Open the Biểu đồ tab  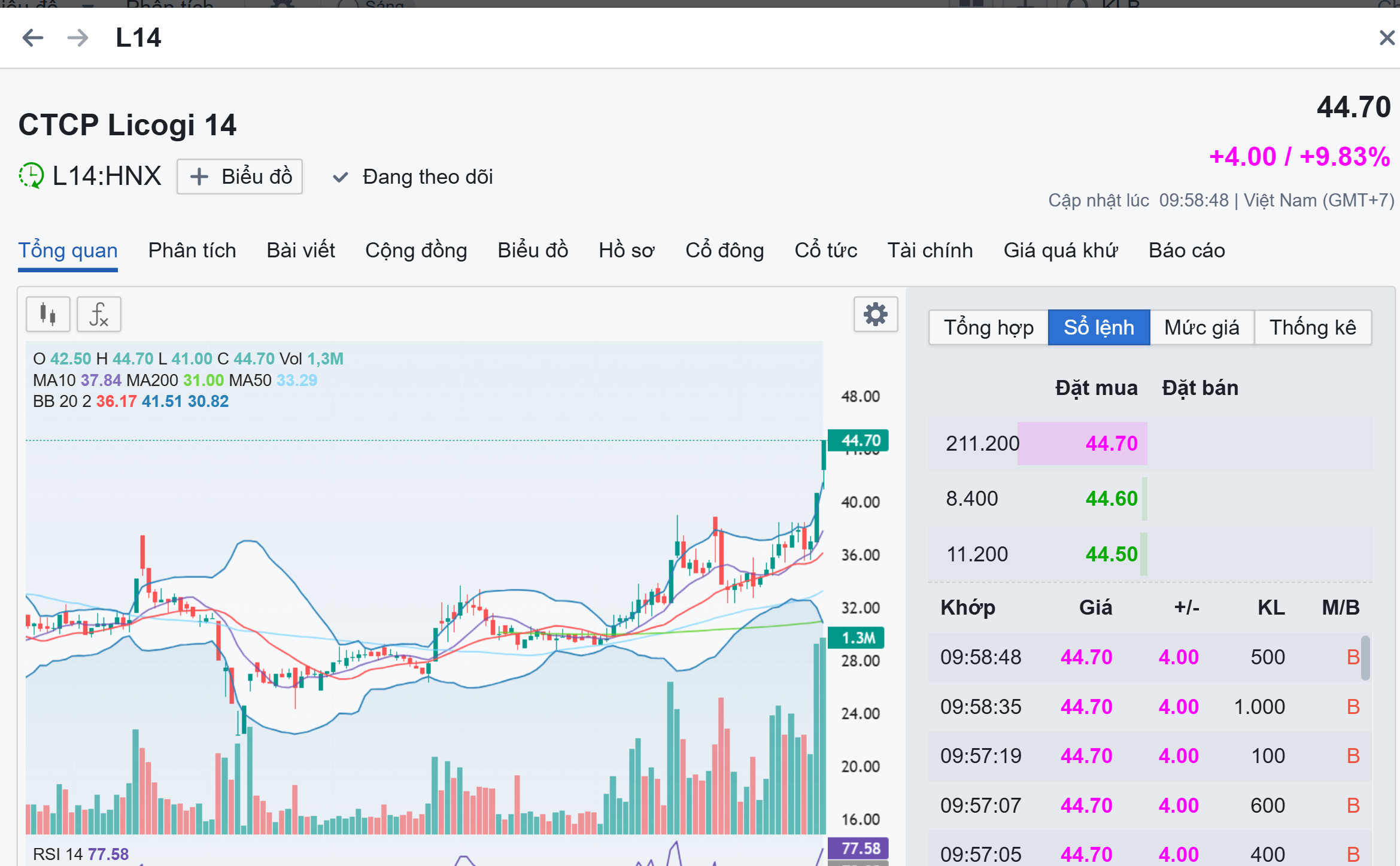coord(533,250)
